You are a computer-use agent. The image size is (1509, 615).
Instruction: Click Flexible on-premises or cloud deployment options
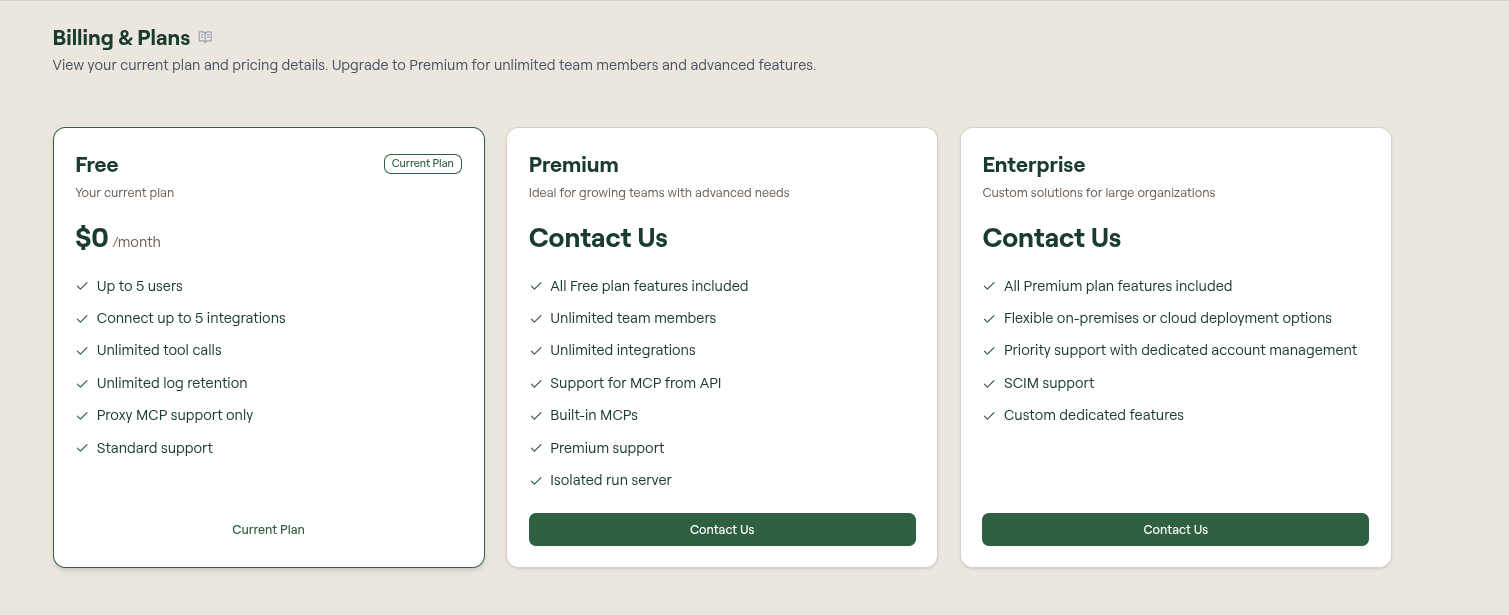pyautogui.click(x=1168, y=318)
